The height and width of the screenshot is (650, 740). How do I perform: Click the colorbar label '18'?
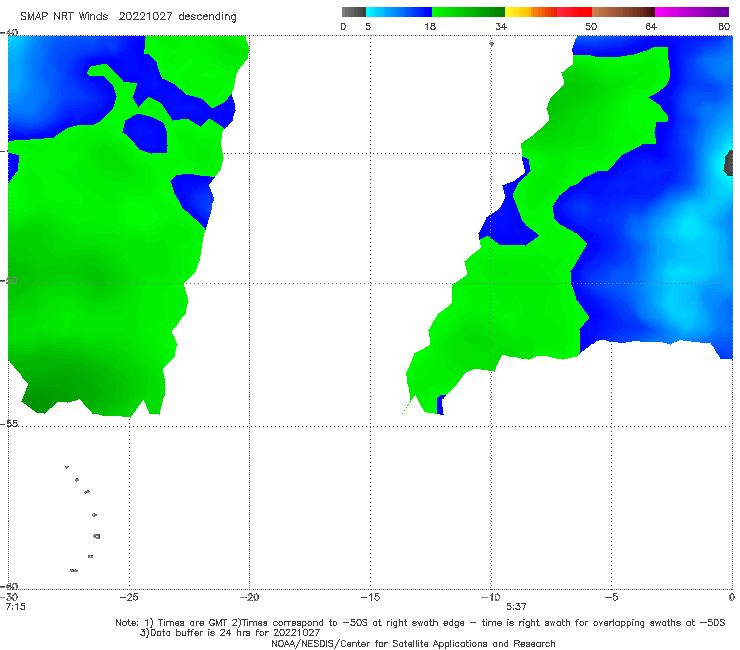click(x=430, y=26)
